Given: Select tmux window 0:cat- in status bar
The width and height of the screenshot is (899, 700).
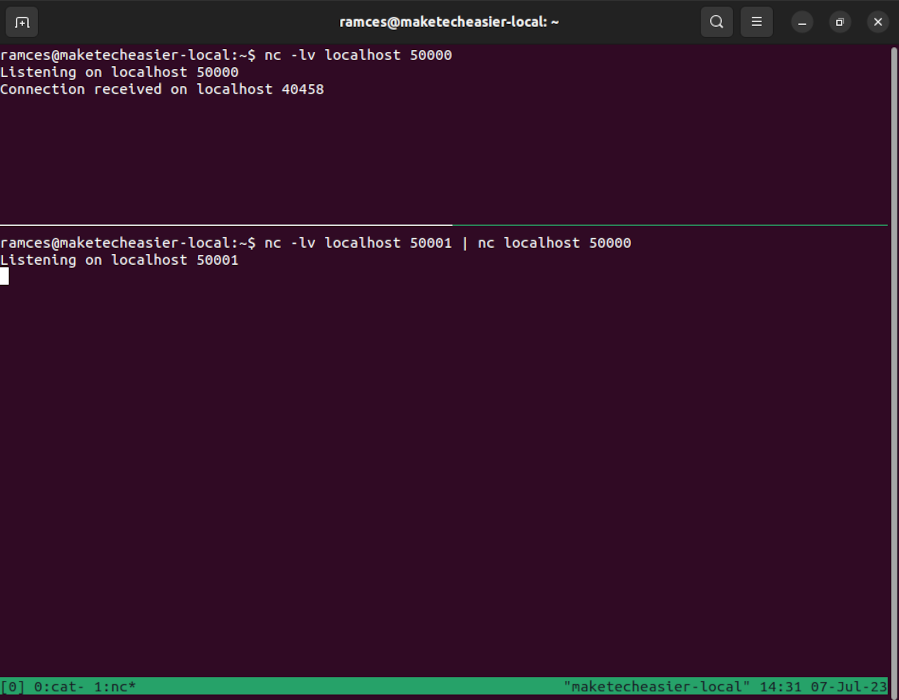Looking at the screenshot, I should tap(59, 686).
